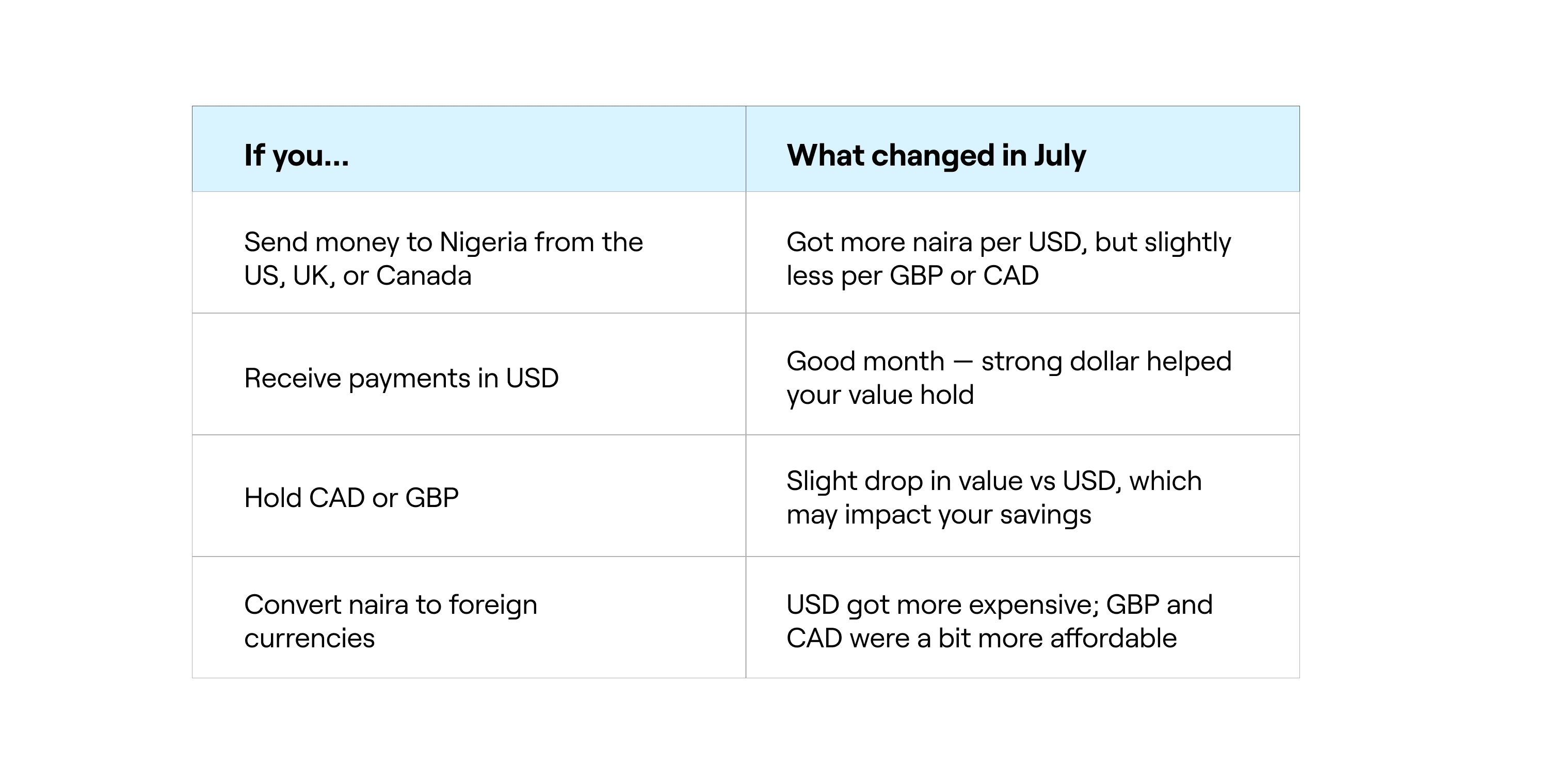Click the 'your value hold' line
Viewport: 1542px width, 784px height.
pos(880,395)
